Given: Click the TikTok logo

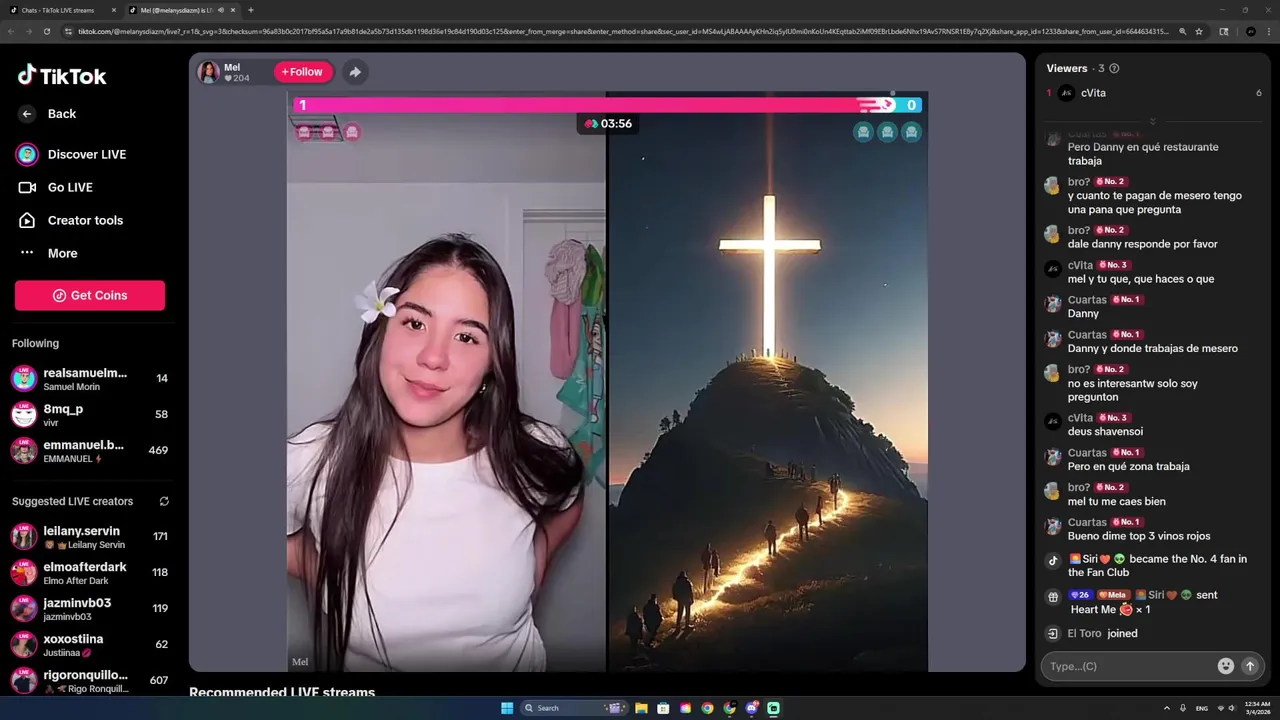Looking at the screenshot, I should 62,76.
